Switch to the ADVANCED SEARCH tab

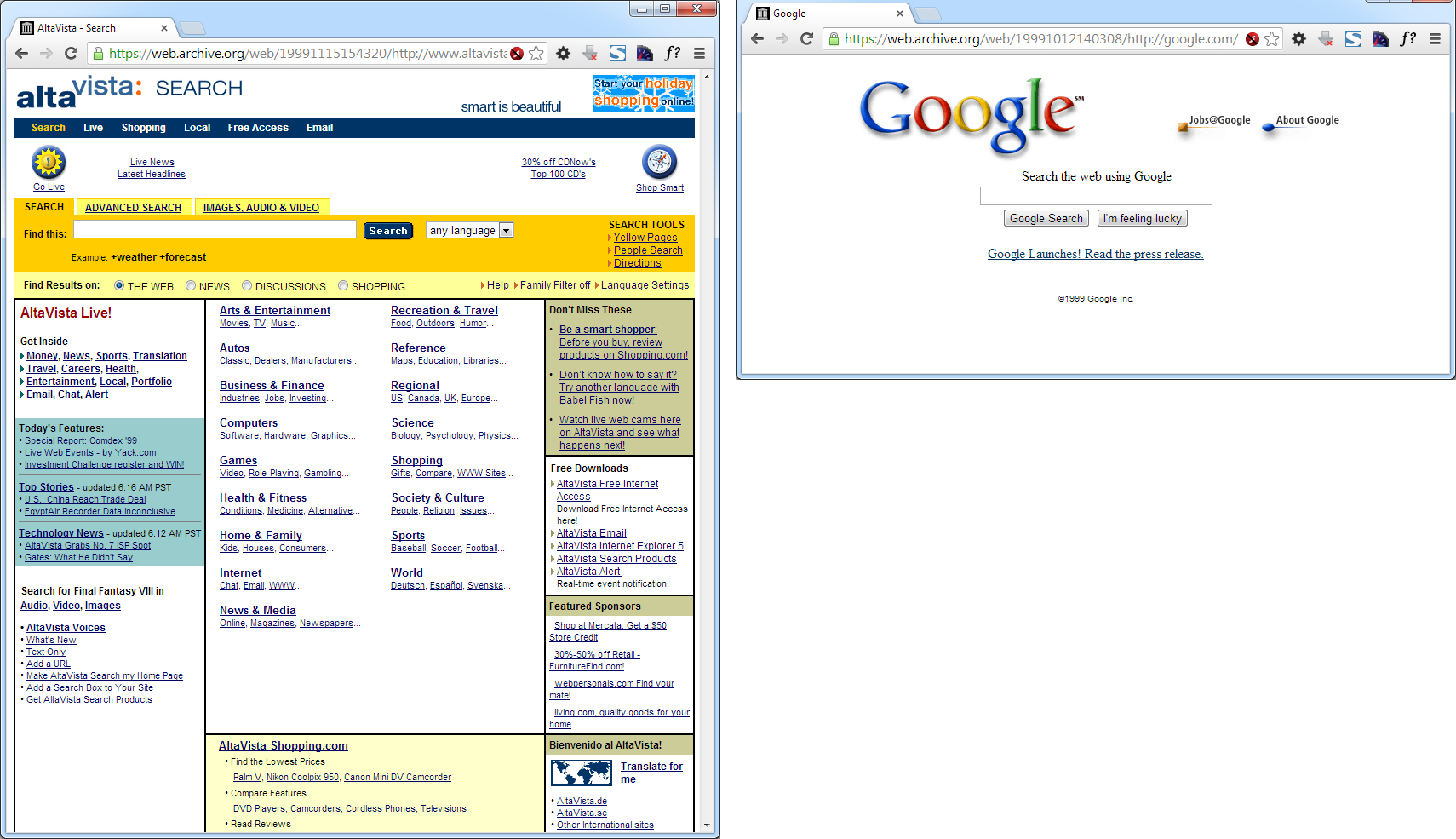[x=134, y=207]
